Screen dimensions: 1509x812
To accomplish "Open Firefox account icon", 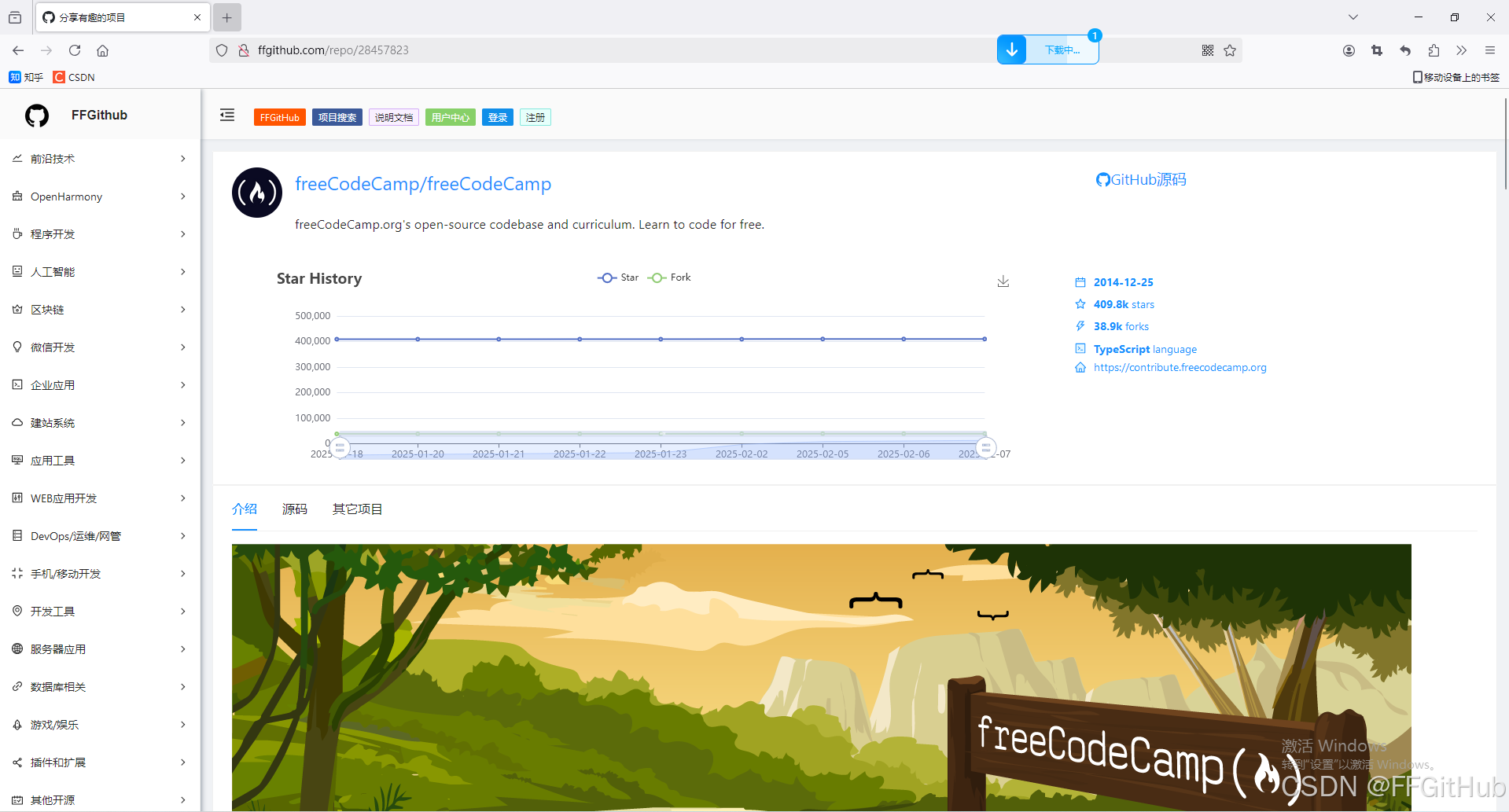I will [1349, 50].
